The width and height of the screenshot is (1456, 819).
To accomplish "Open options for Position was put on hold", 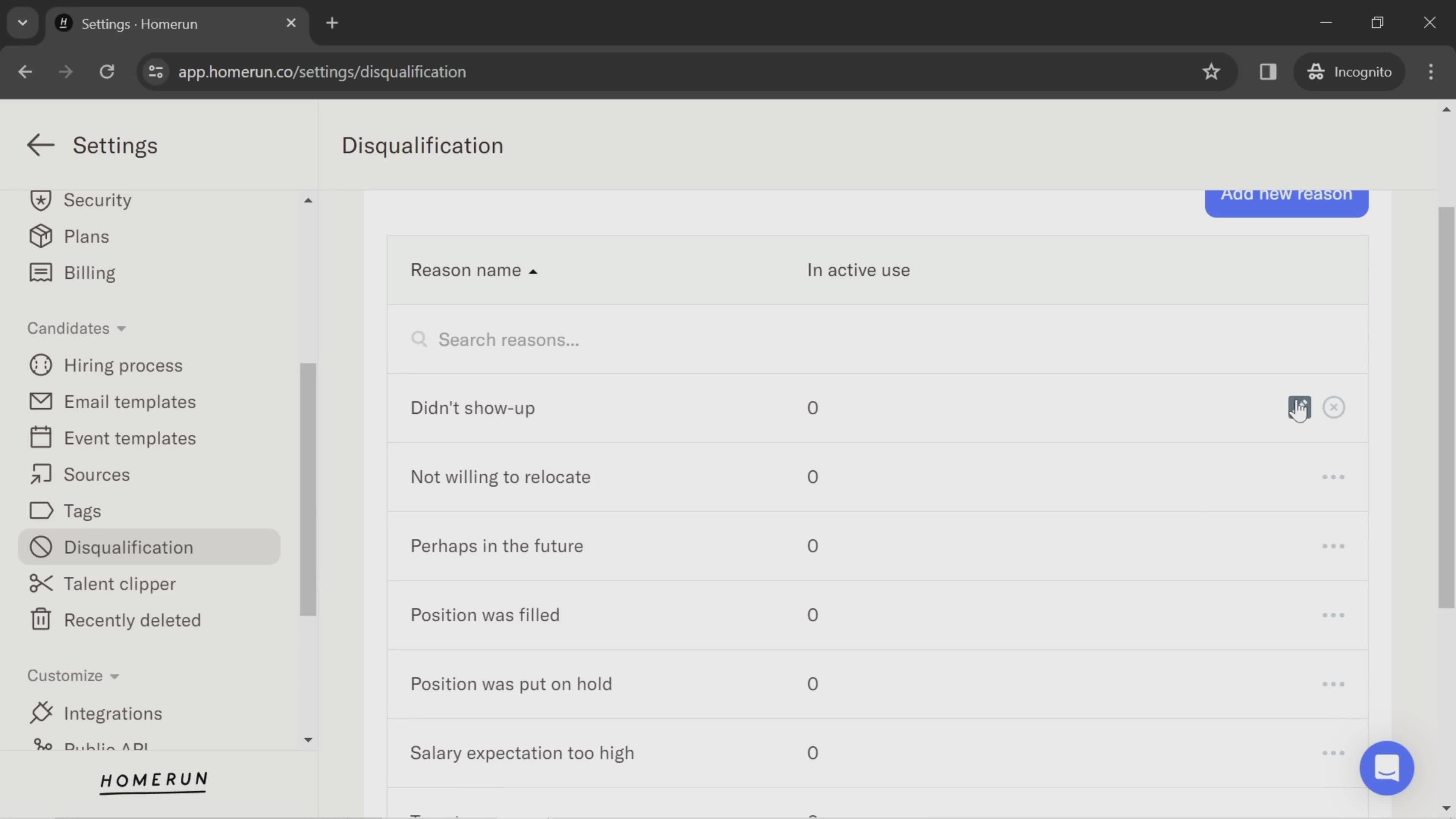I will [x=1333, y=684].
